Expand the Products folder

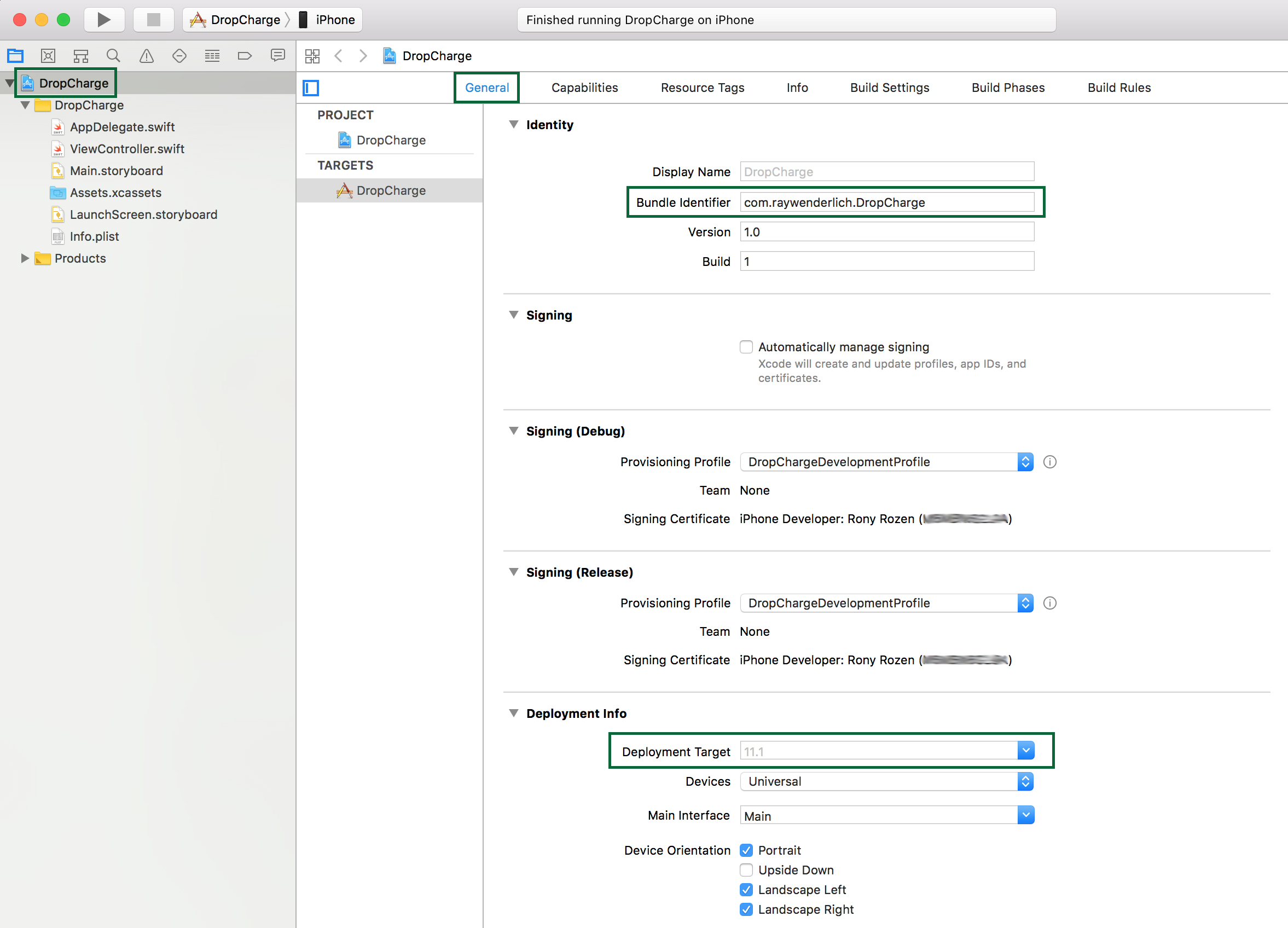(25, 258)
